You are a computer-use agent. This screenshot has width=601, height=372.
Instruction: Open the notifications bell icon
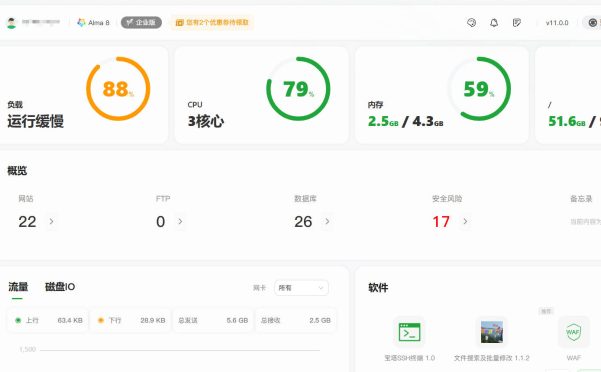(x=494, y=23)
